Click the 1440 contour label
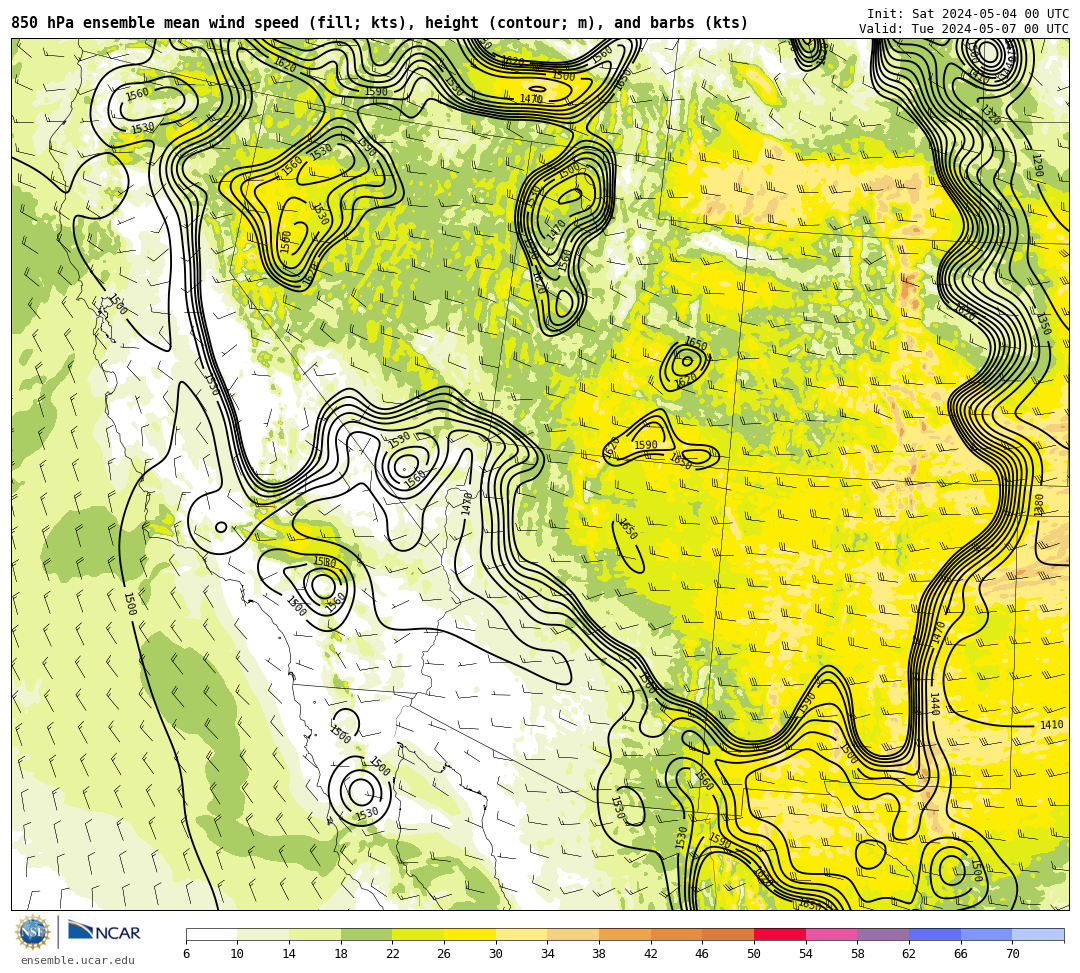The image size is (1080, 973). coord(935,704)
